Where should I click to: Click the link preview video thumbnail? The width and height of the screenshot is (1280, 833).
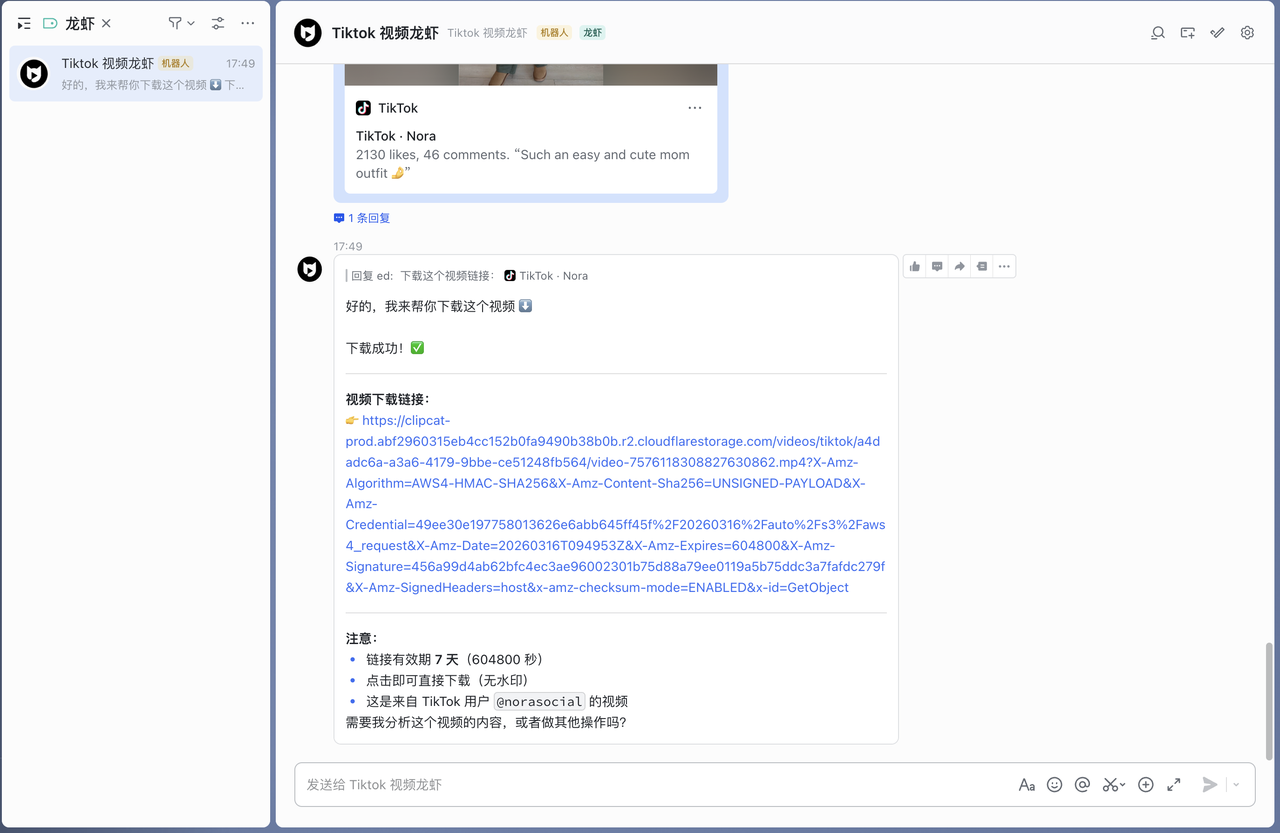[x=531, y=75]
